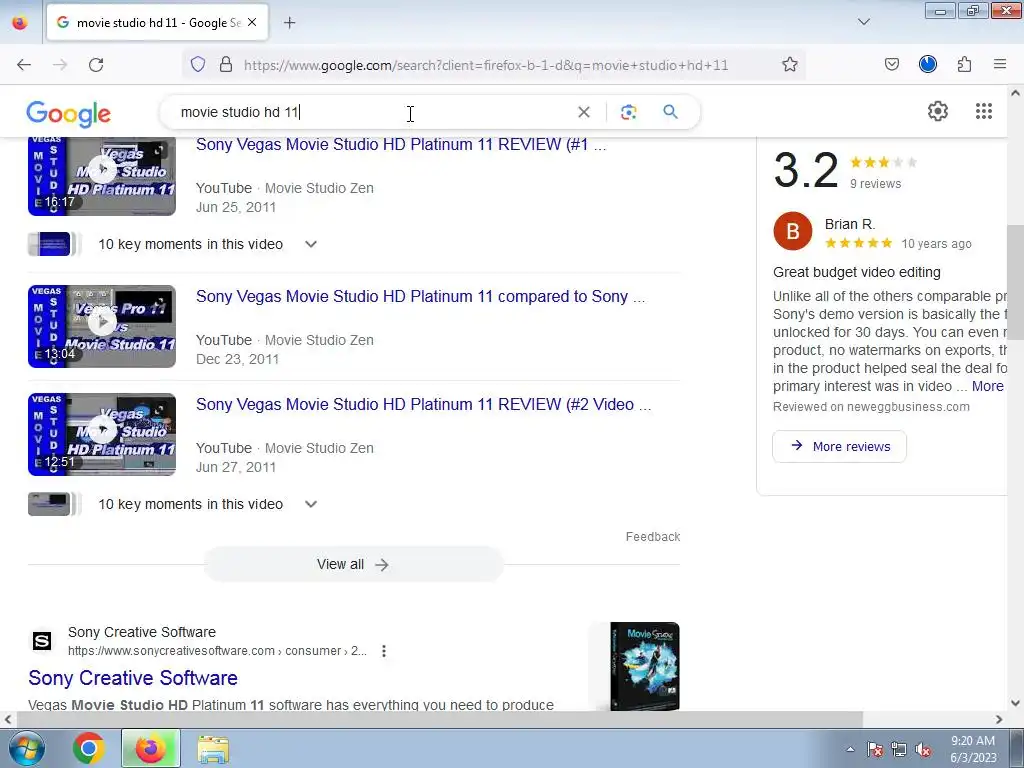Go to the Google logo homepage
This screenshot has width=1024, height=768.
(x=69, y=114)
